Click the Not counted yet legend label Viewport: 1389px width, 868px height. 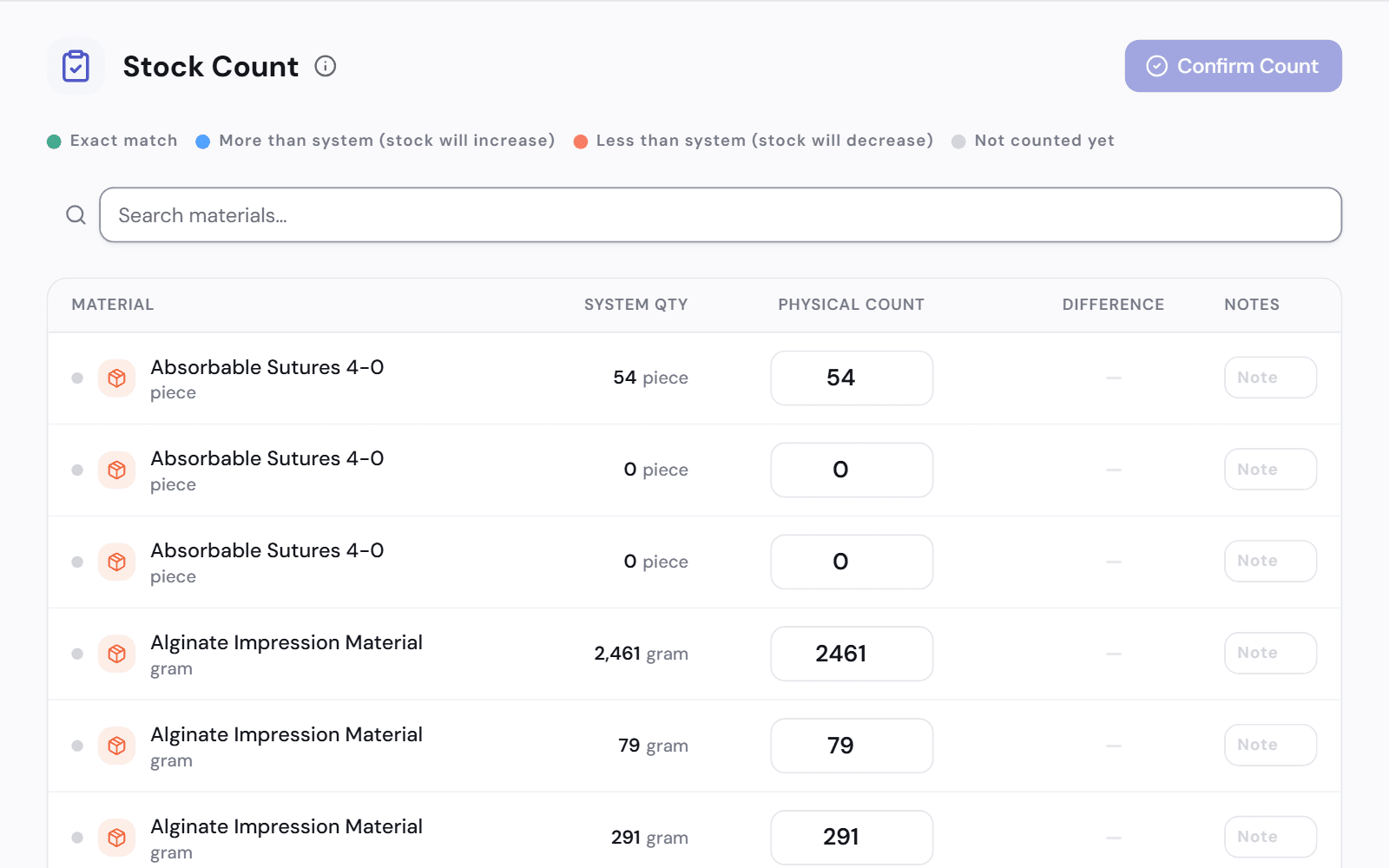click(1044, 141)
